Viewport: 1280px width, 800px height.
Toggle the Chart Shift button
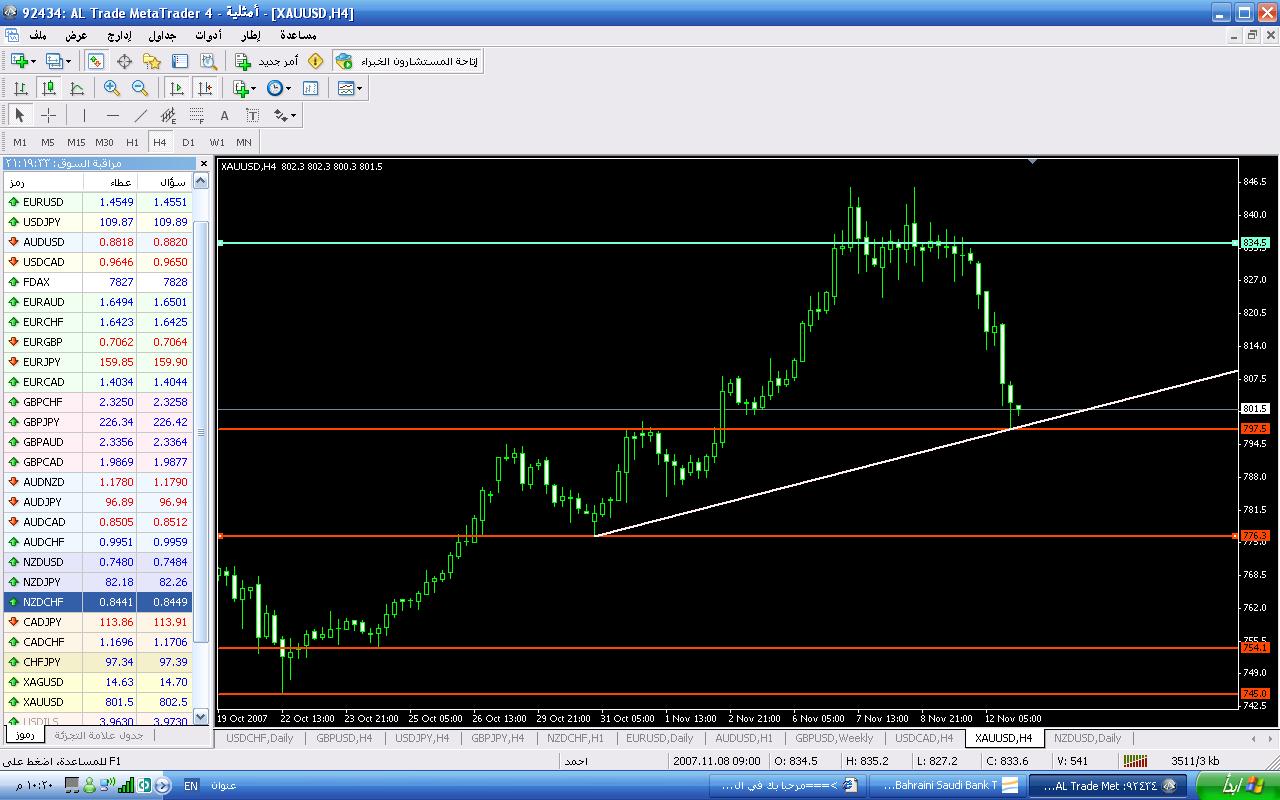pyautogui.click(x=205, y=88)
